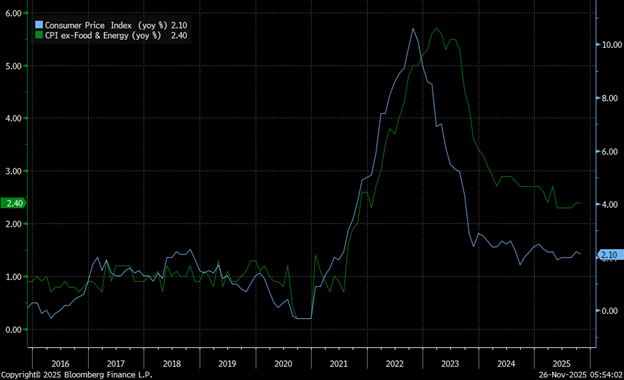Click the 6.00 label on the left axis

coord(13,13)
